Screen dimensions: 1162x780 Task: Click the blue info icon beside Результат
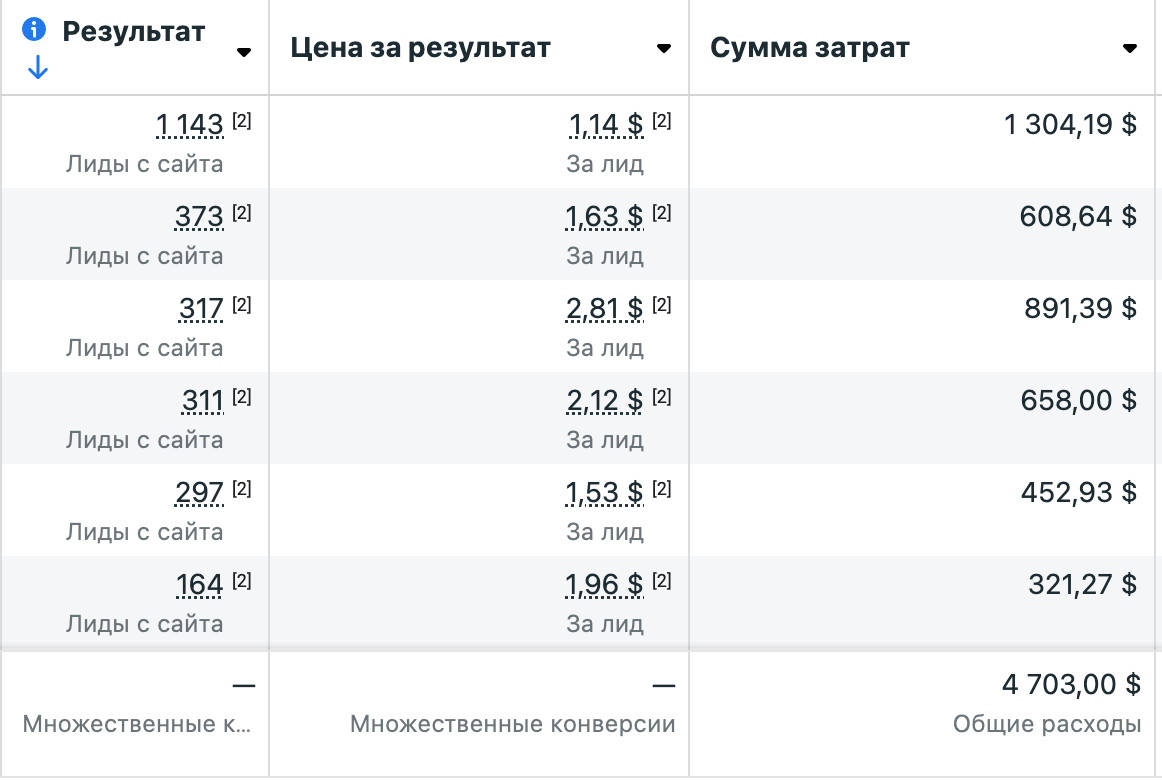point(36,30)
